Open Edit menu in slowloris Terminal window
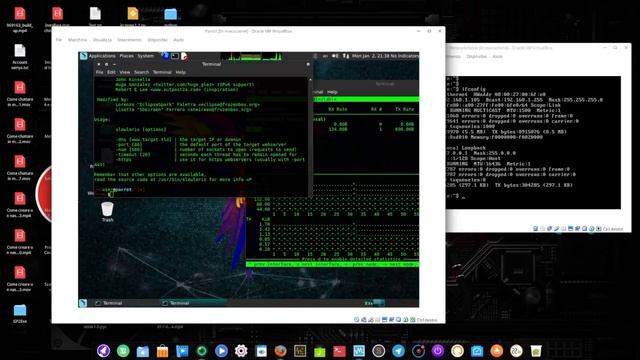The height and width of the screenshot is (360, 640). click(x=111, y=72)
